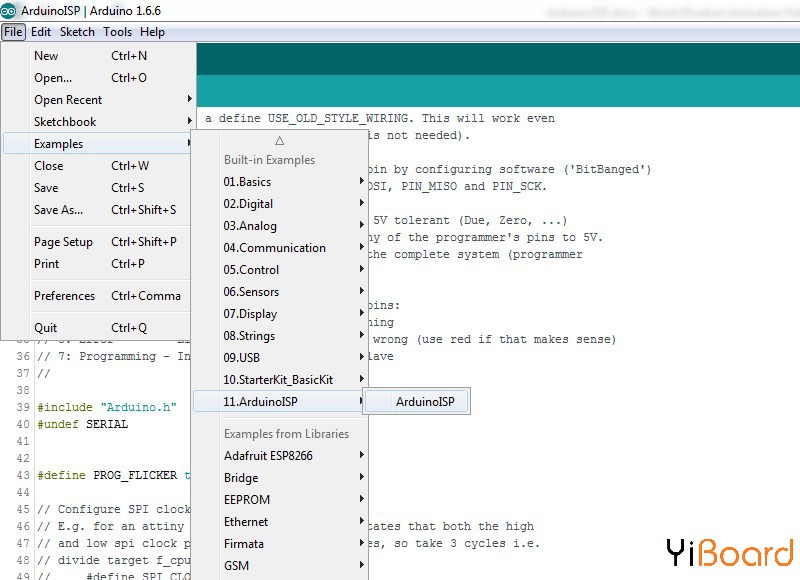
Task: Expand the 03.Analog examples
Action: [x=280, y=225]
